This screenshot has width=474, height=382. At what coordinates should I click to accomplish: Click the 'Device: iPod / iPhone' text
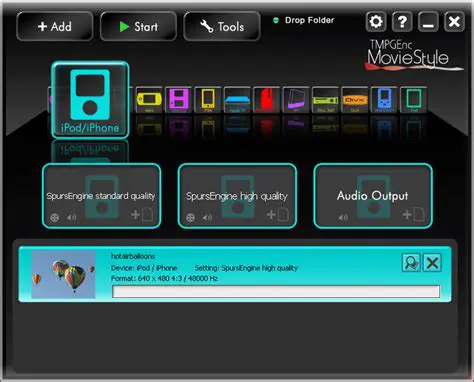coord(144,268)
